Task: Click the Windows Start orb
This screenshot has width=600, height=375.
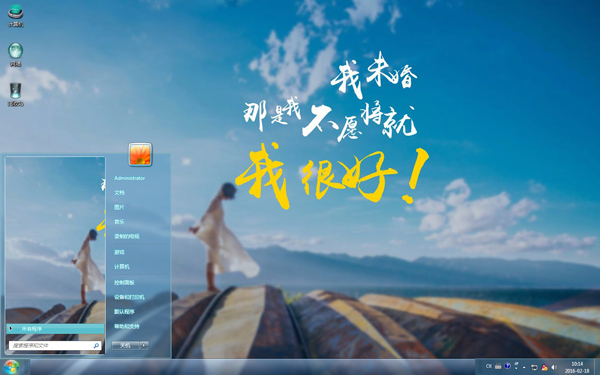Action: pyautogui.click(x=11, y=367)
